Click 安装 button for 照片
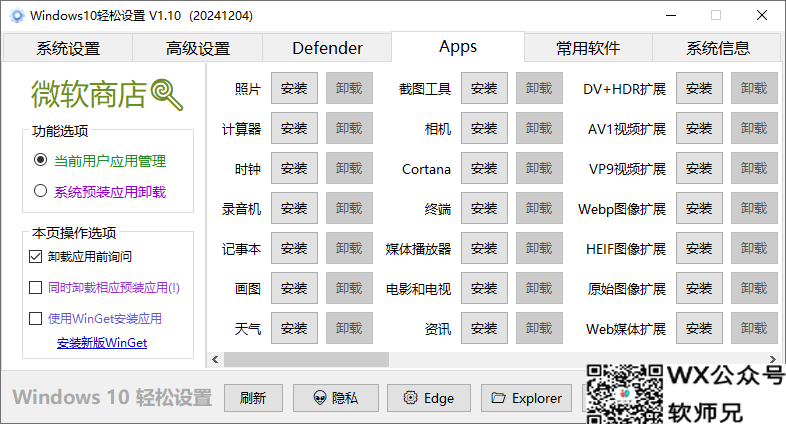This screenshot has height=424, width=786. pyautogui.click(x=294, y=88)
